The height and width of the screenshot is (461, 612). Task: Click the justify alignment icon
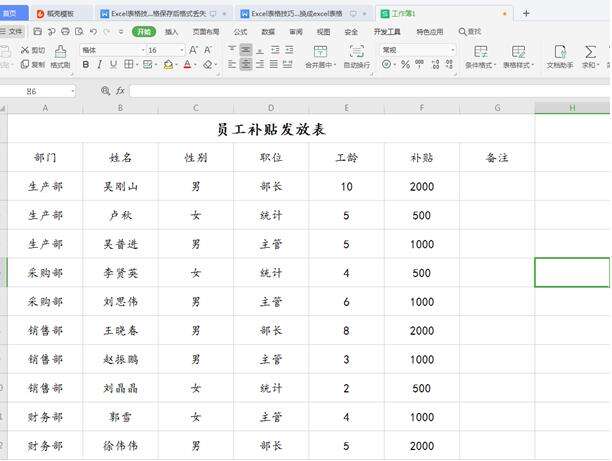[x=274, y=64]
